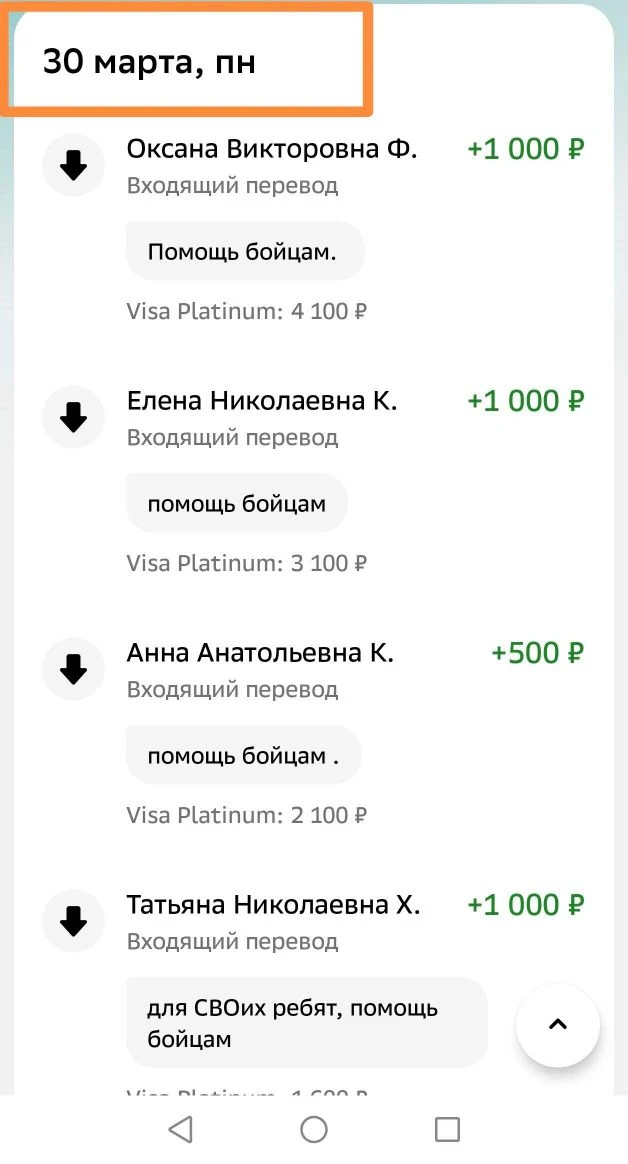Tap 'помощь бойцам .' bubble under Анна
Screen dimensions: 628x1164
(x=243, y=756)
